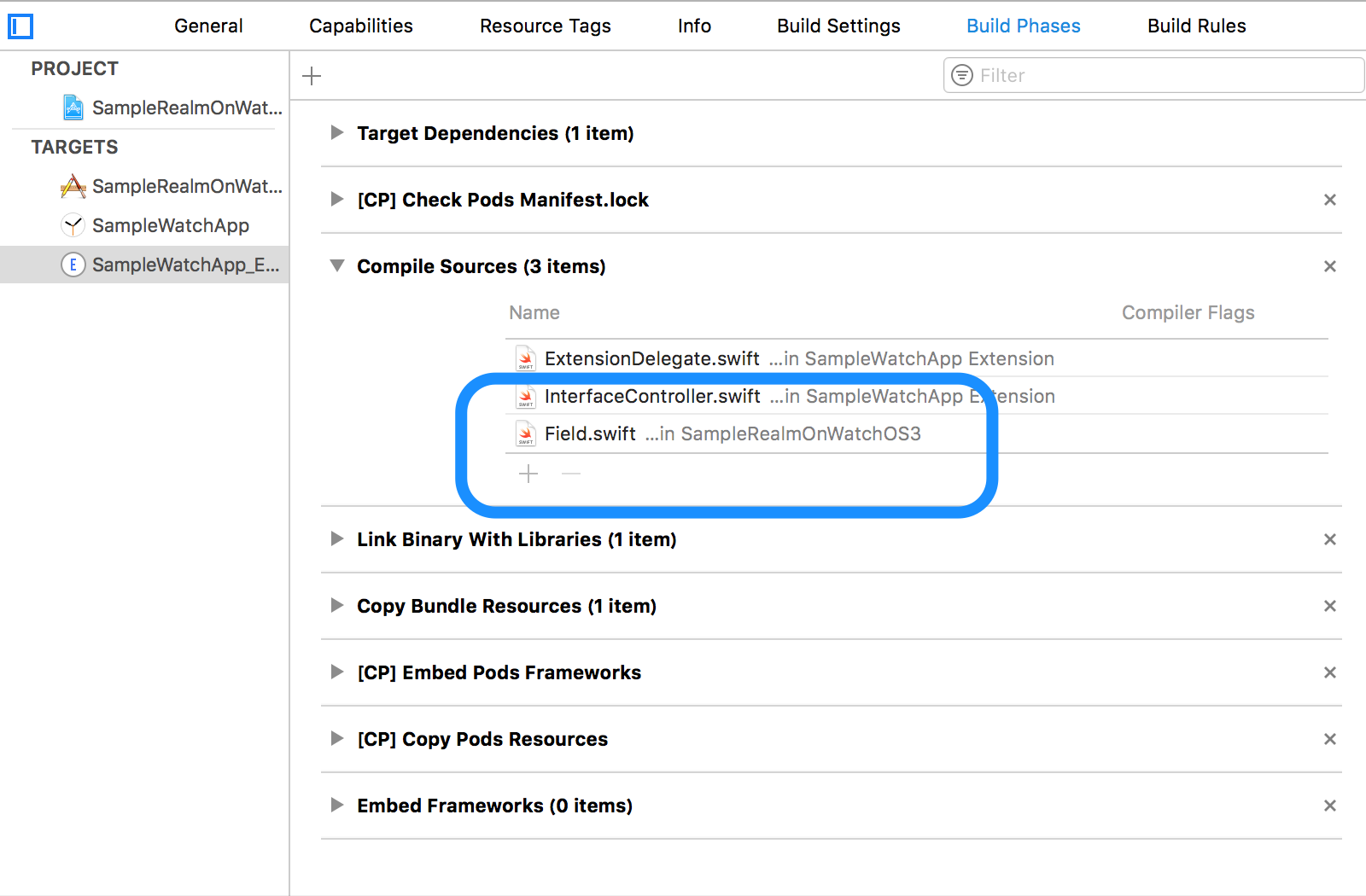The image size is (1366, 896).
Task: Expand the Link Binary With Libraries section
Action: tap(336, 539)
